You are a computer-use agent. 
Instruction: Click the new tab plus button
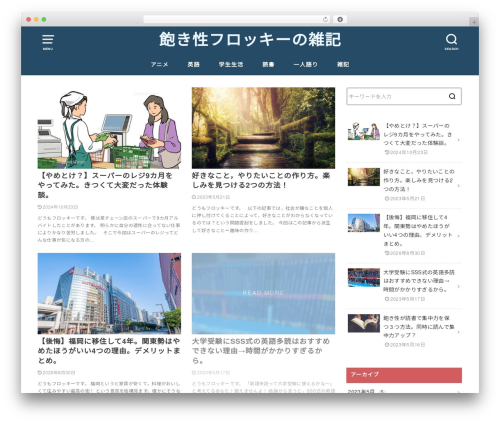pyautogui.click(x=474, y=22)
